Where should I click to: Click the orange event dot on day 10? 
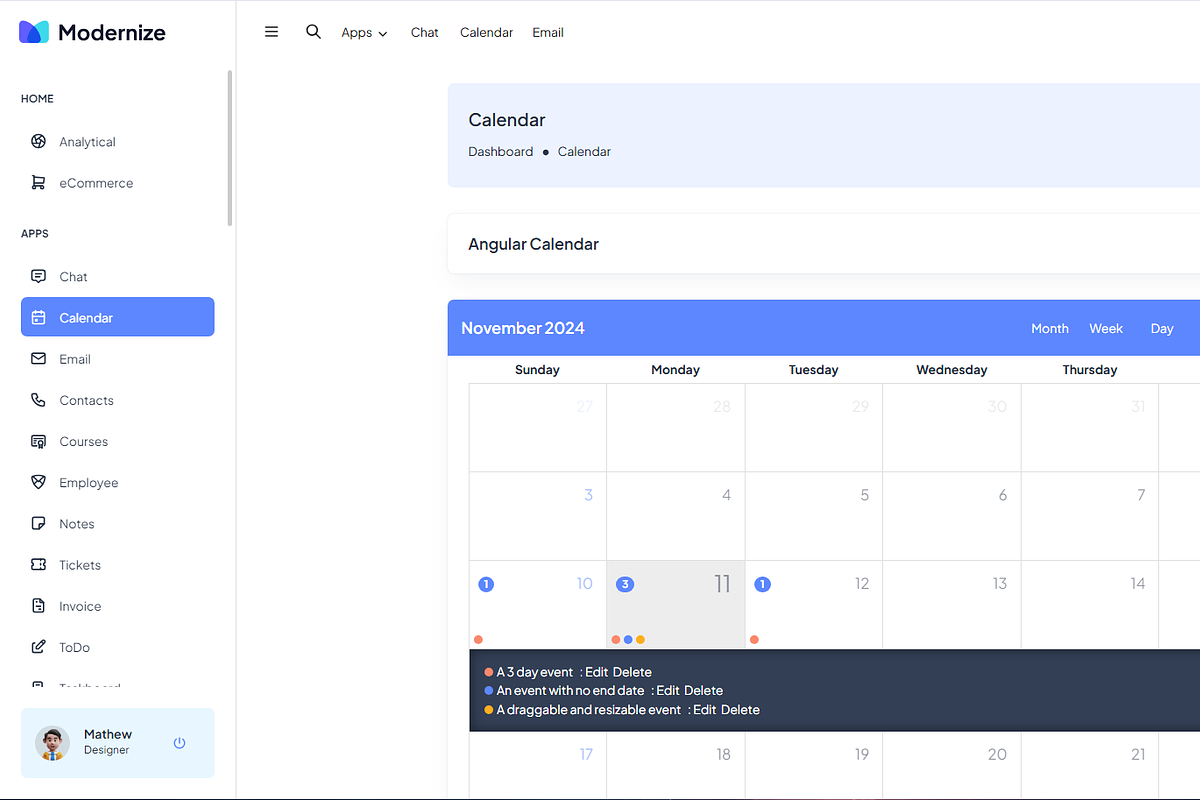coord(478,639)
